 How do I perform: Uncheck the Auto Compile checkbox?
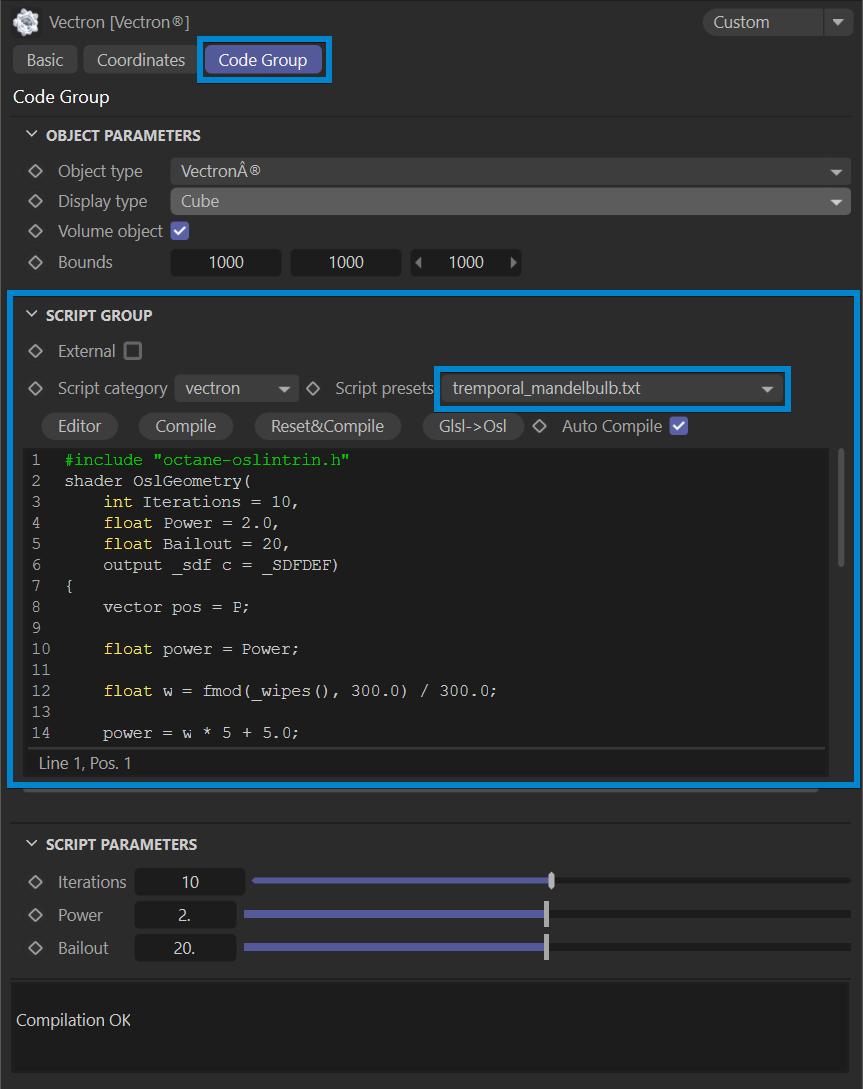pyautogui.click(x=679, y=426)
